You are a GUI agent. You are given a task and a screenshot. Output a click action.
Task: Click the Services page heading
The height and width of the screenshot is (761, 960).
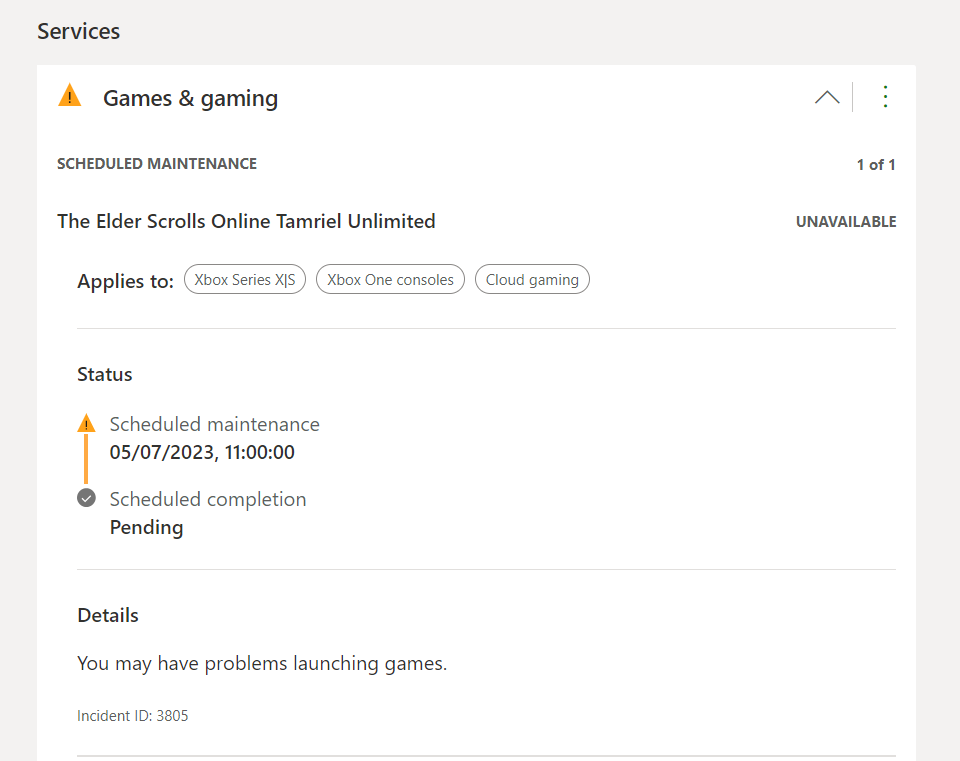78,31
